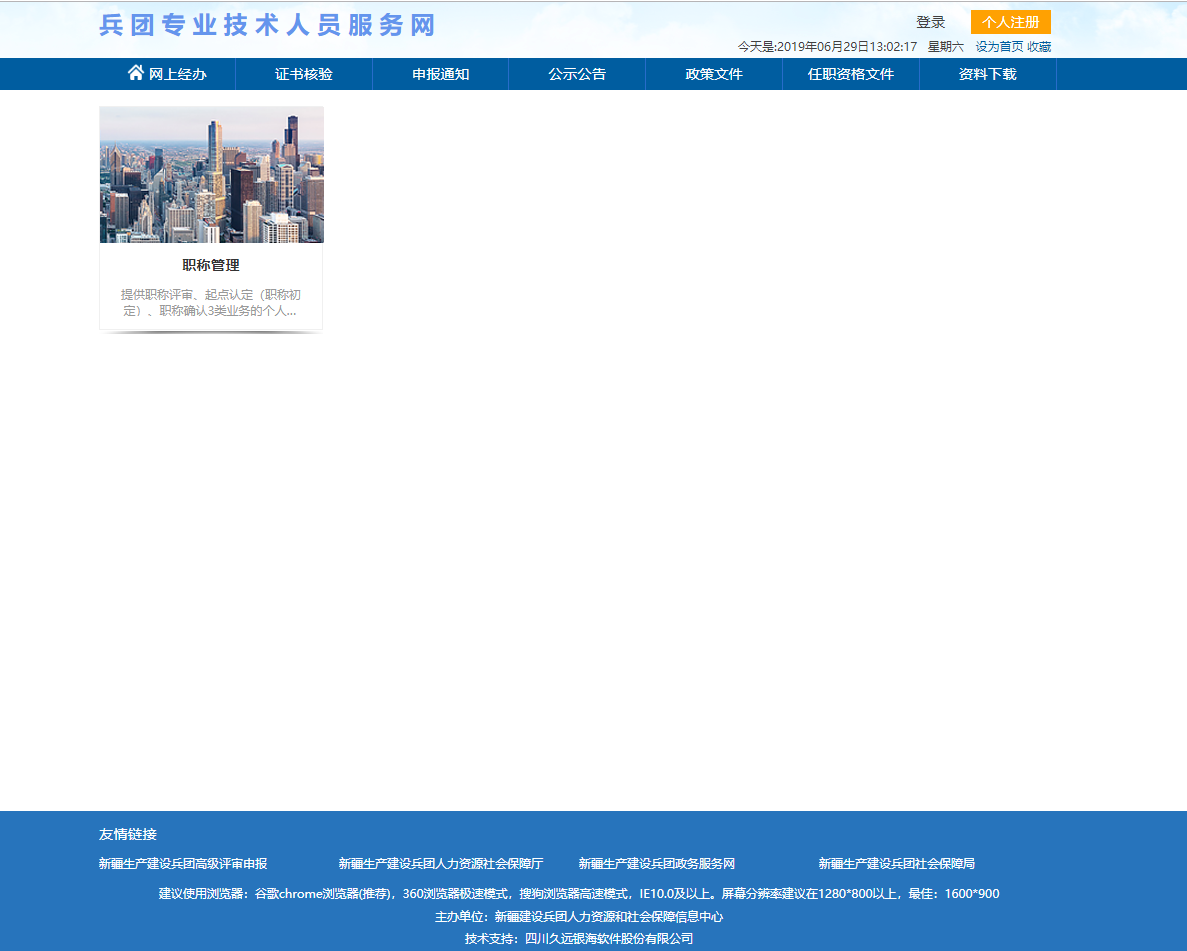Open the 政策文件 page

point(714,74)
